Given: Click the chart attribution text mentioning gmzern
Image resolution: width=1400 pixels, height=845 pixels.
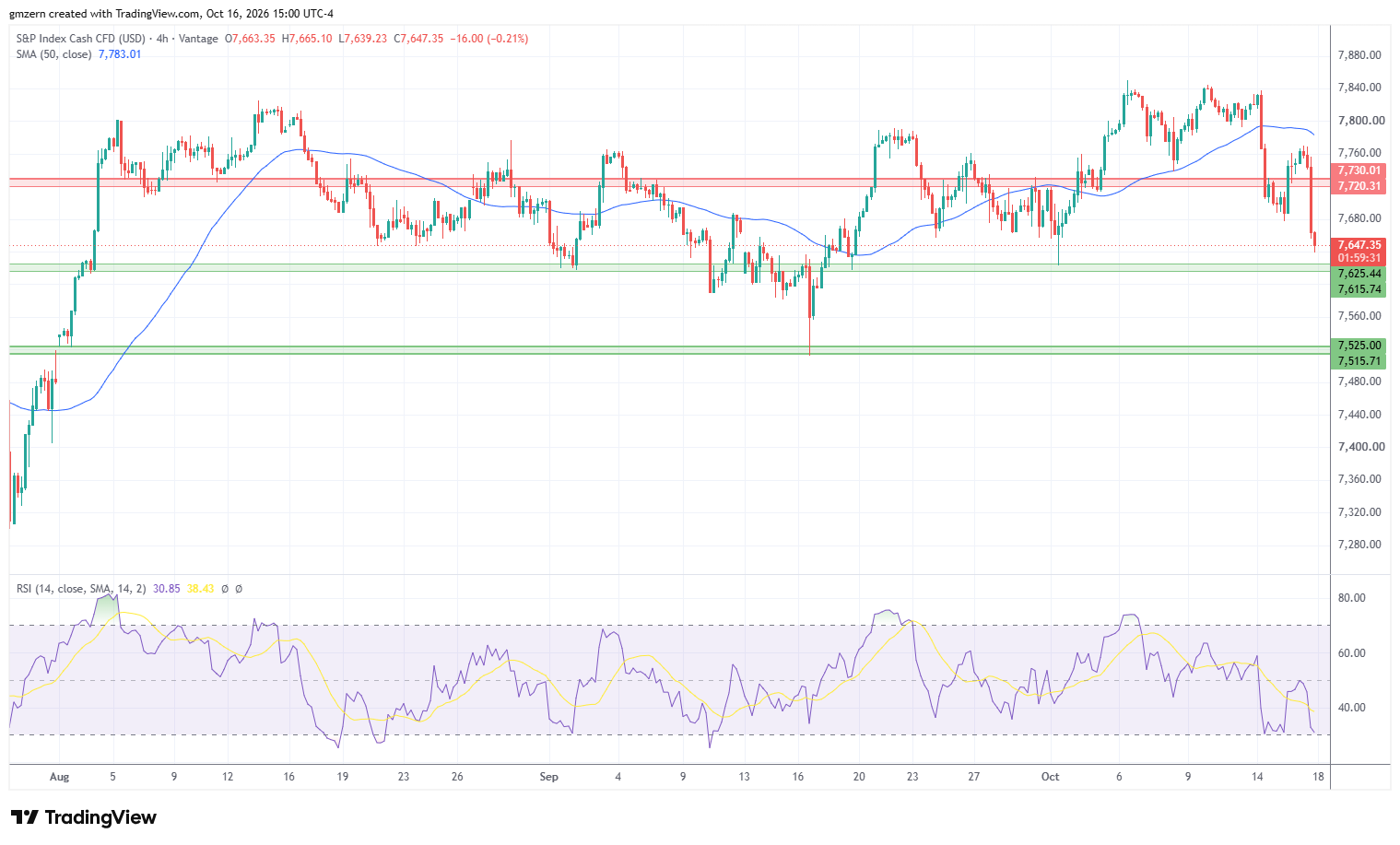Looking at the screenshot, I should point(171,14).
